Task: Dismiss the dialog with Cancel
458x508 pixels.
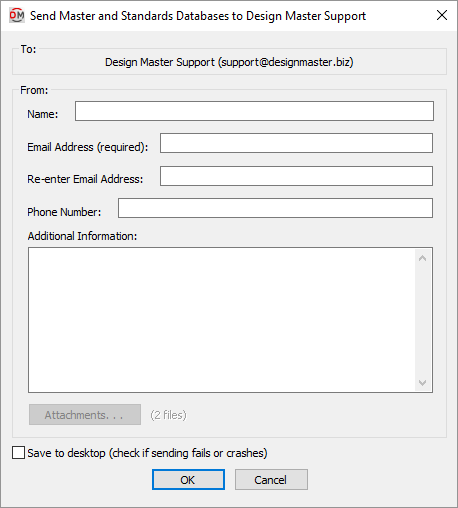Action: point(271,480)
